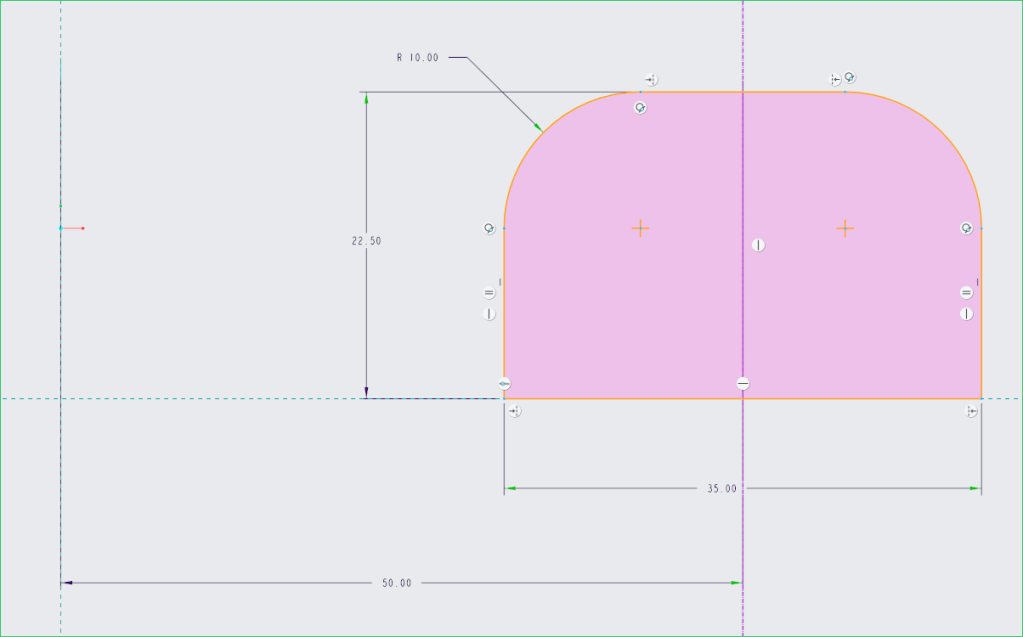Click the 22.50 height dimension value

(x=366, y=241)
